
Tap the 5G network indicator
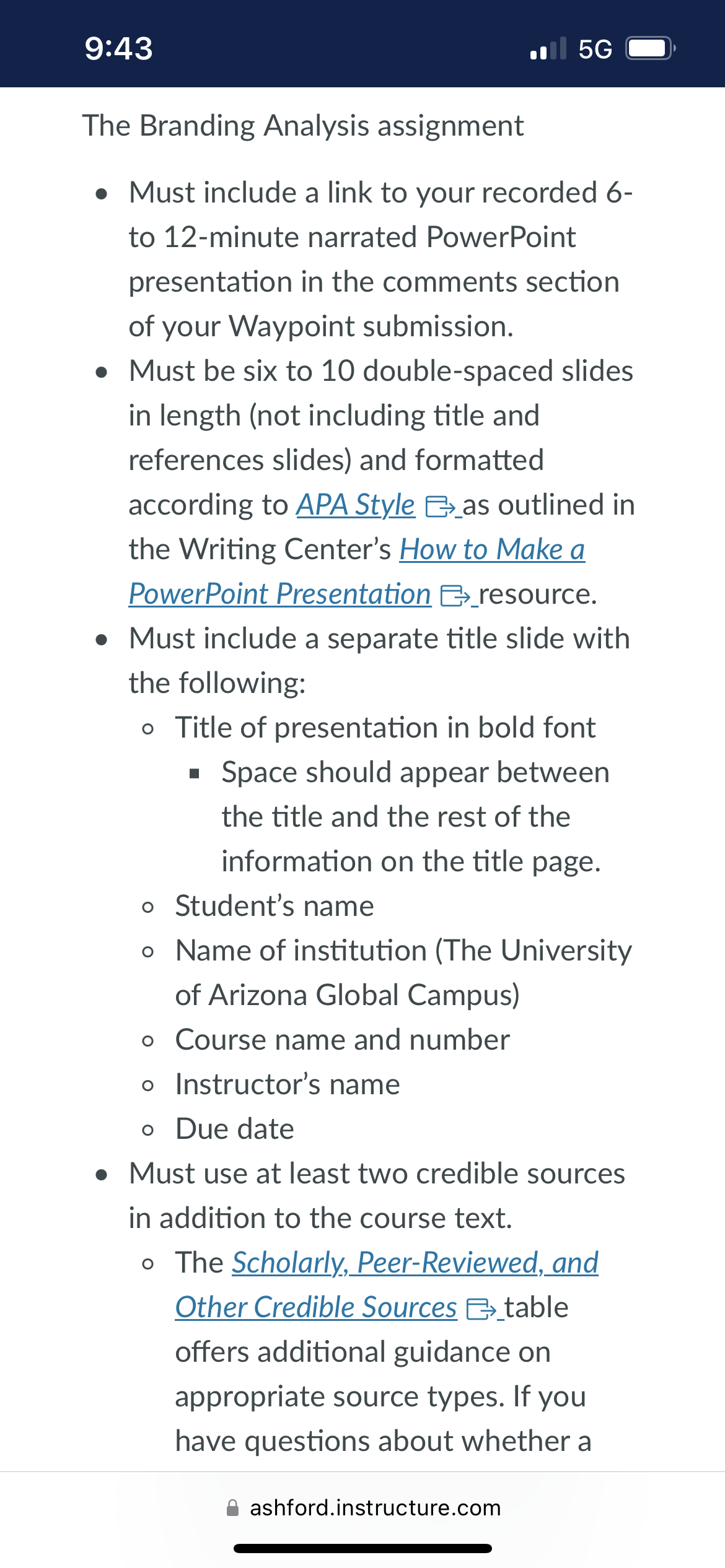tap(595, 49)
